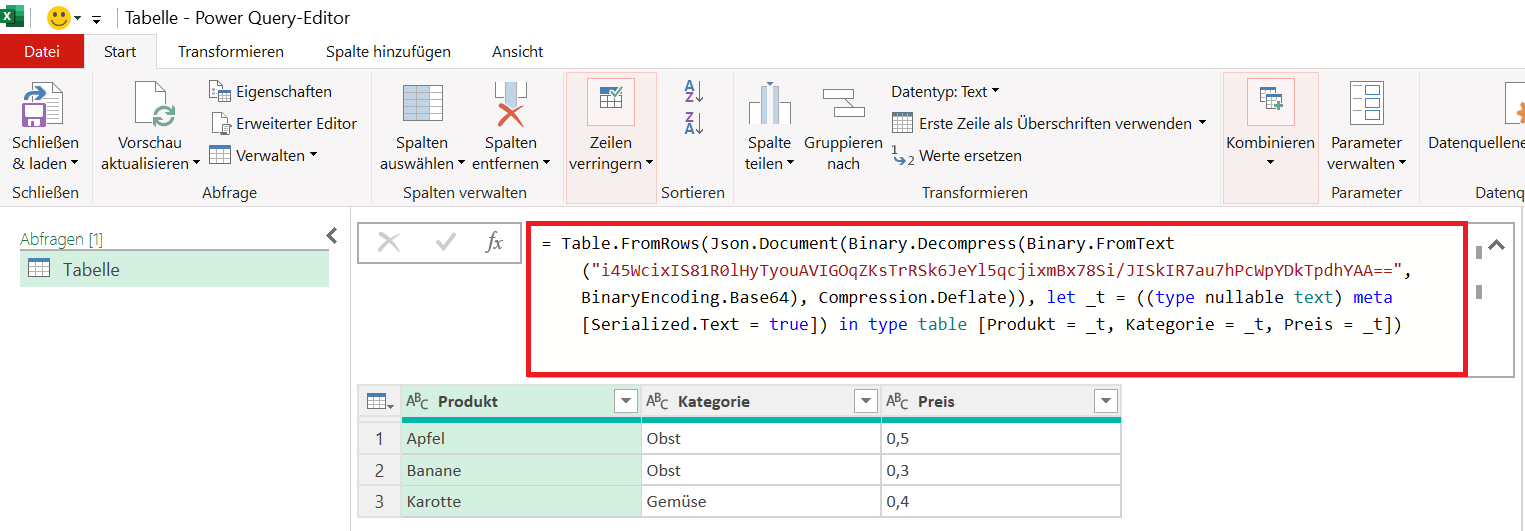Use Erste Zeile als Überschriften verwenden
Screen dimensions: 1525x531
[x=1048, y=123]
